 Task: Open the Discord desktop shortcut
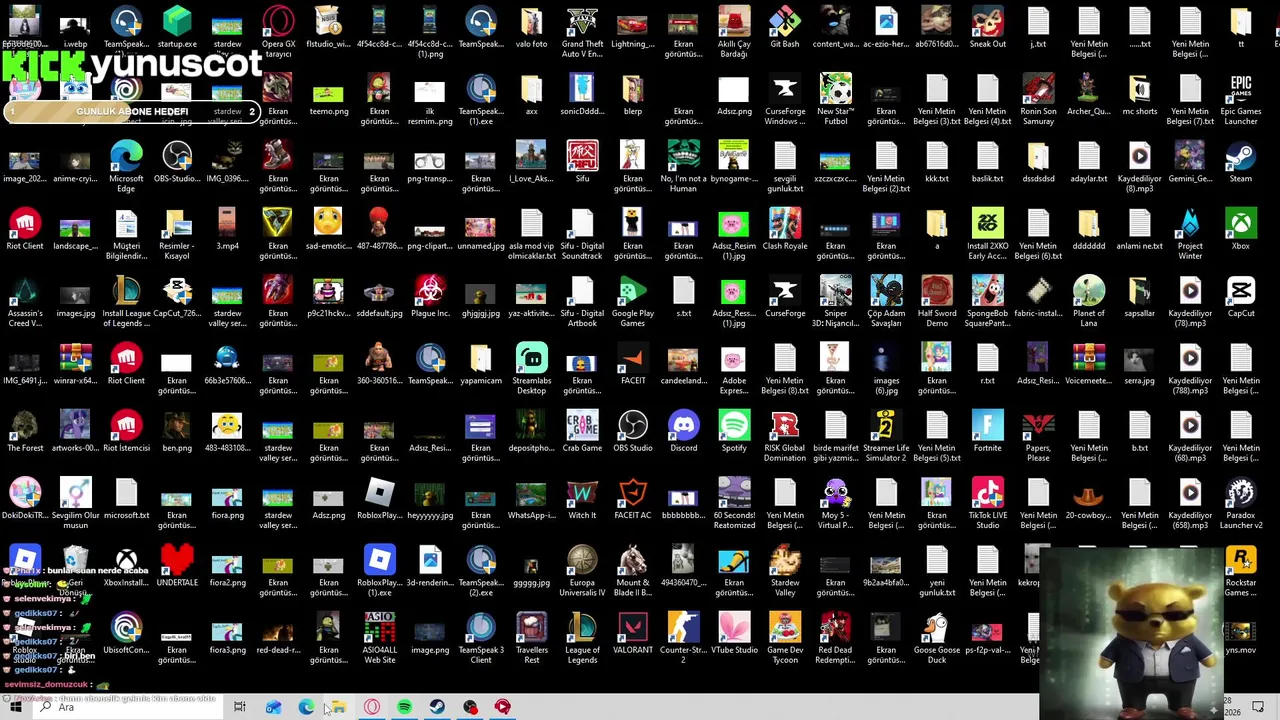click(684, 431)
